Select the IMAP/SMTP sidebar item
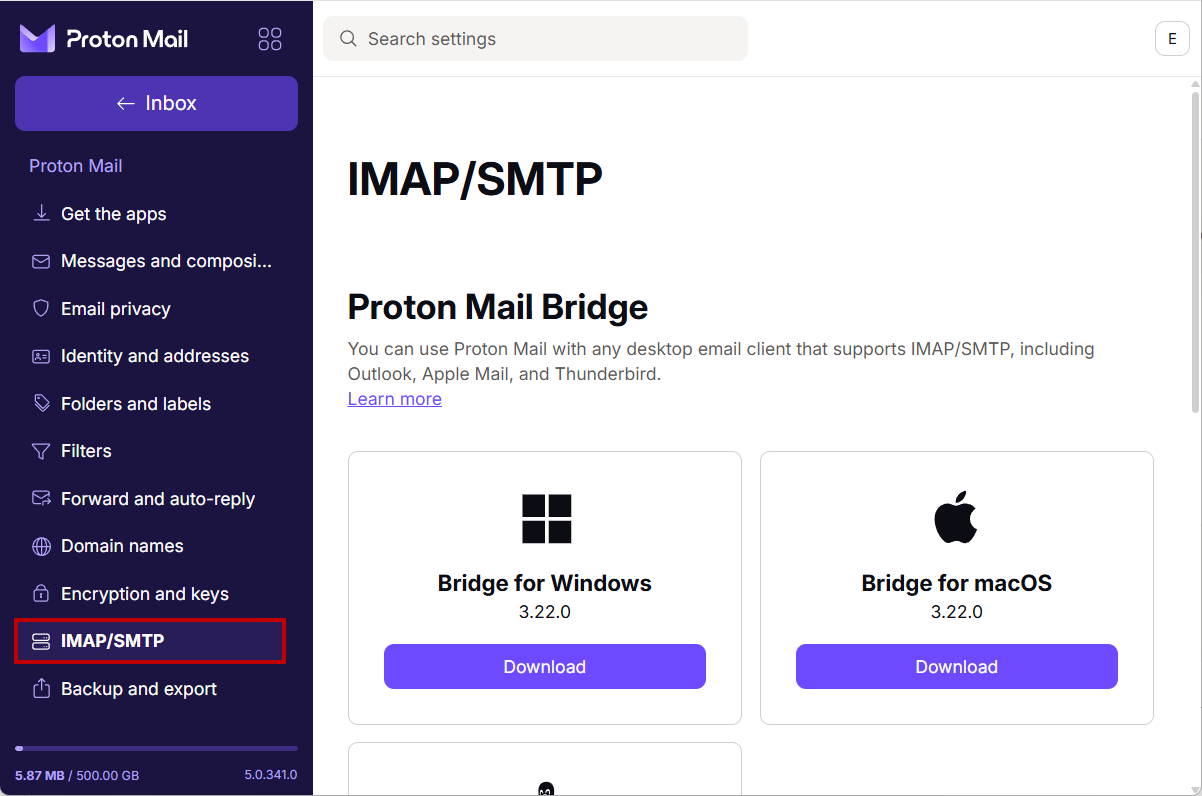 coord(150,641)
